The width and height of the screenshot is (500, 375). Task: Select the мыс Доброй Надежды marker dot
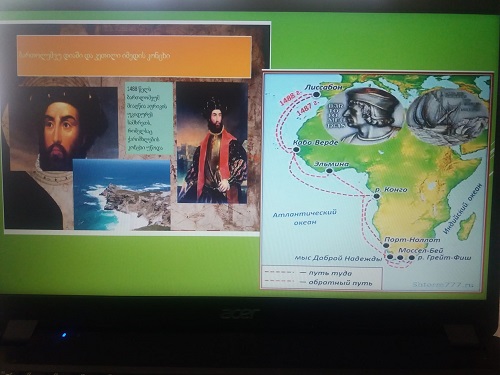pos(390,257)
